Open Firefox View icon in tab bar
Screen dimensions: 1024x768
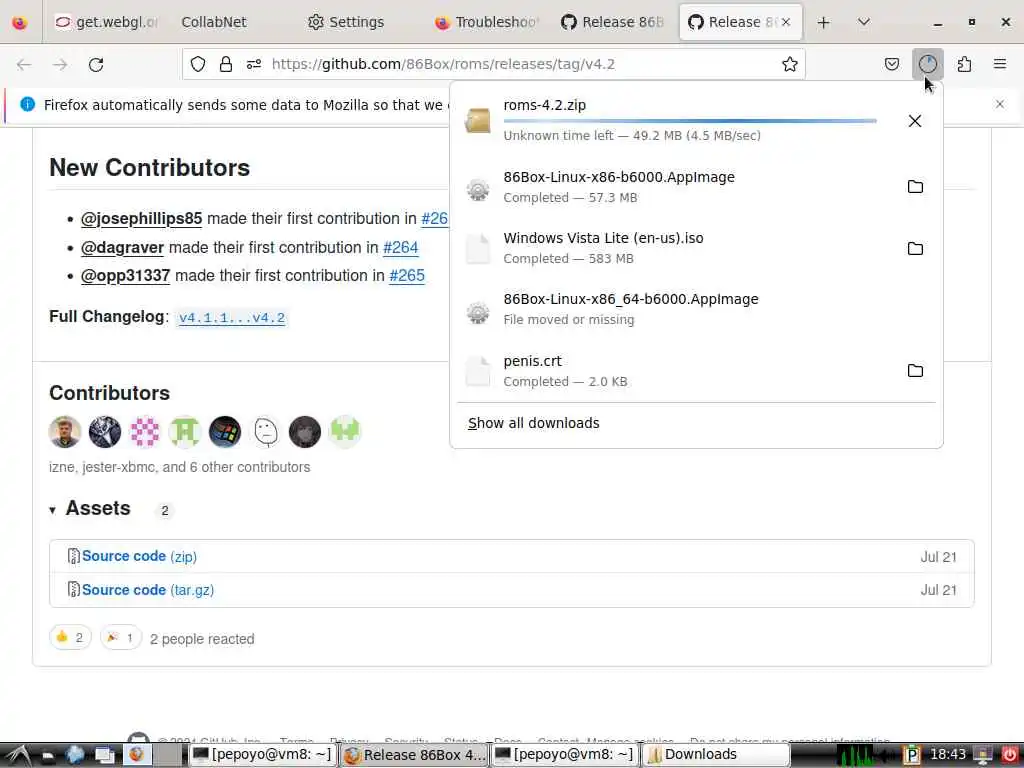pos(20,22)
